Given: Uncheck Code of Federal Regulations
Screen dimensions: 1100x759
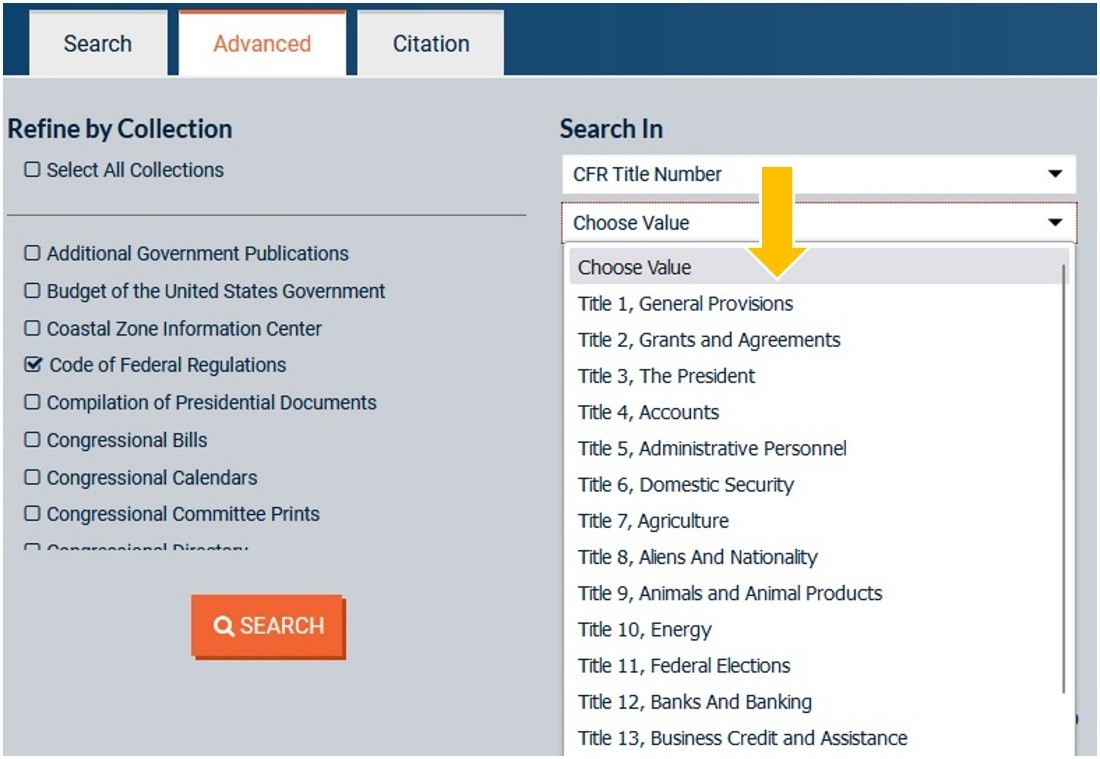Looking at the screenshot, I should (x=36, y=365).
